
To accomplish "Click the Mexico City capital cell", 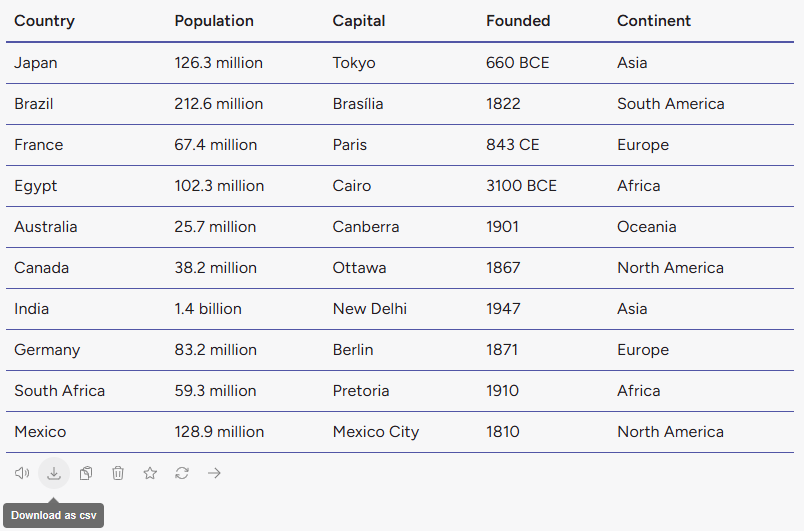I will click(376, 432).
